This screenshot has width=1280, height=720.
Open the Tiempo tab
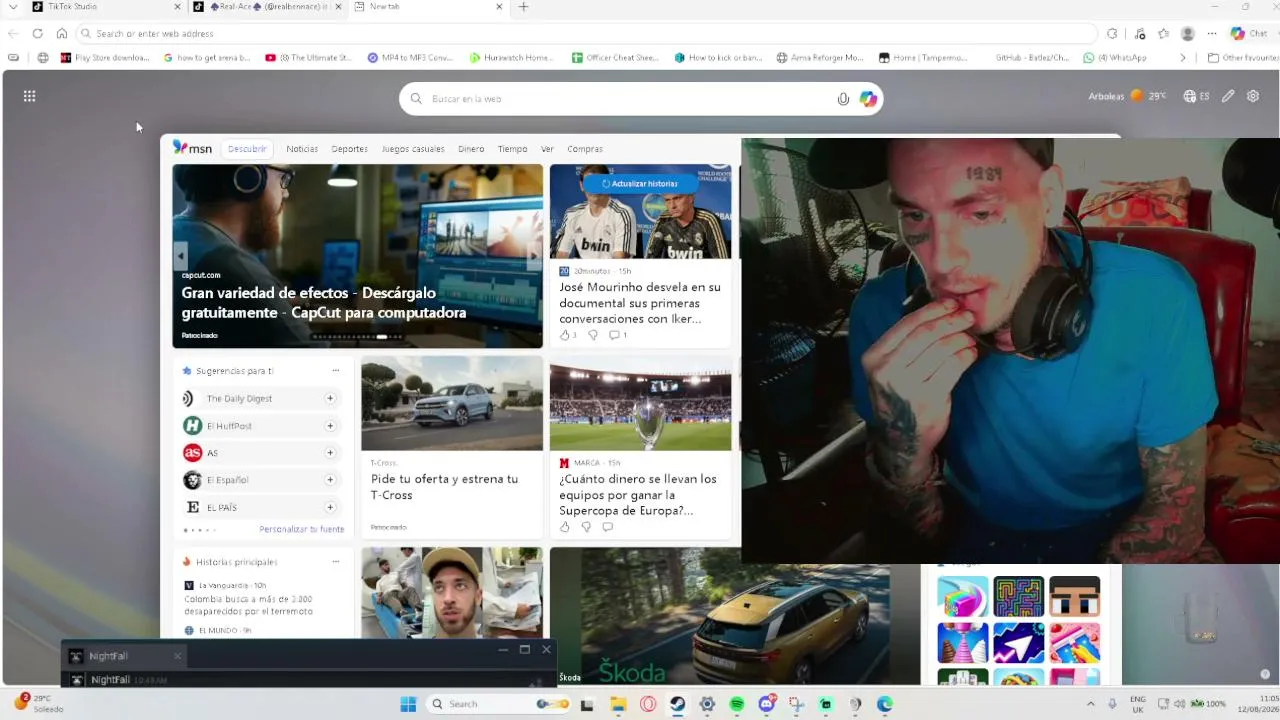click(x=512, y=149)
